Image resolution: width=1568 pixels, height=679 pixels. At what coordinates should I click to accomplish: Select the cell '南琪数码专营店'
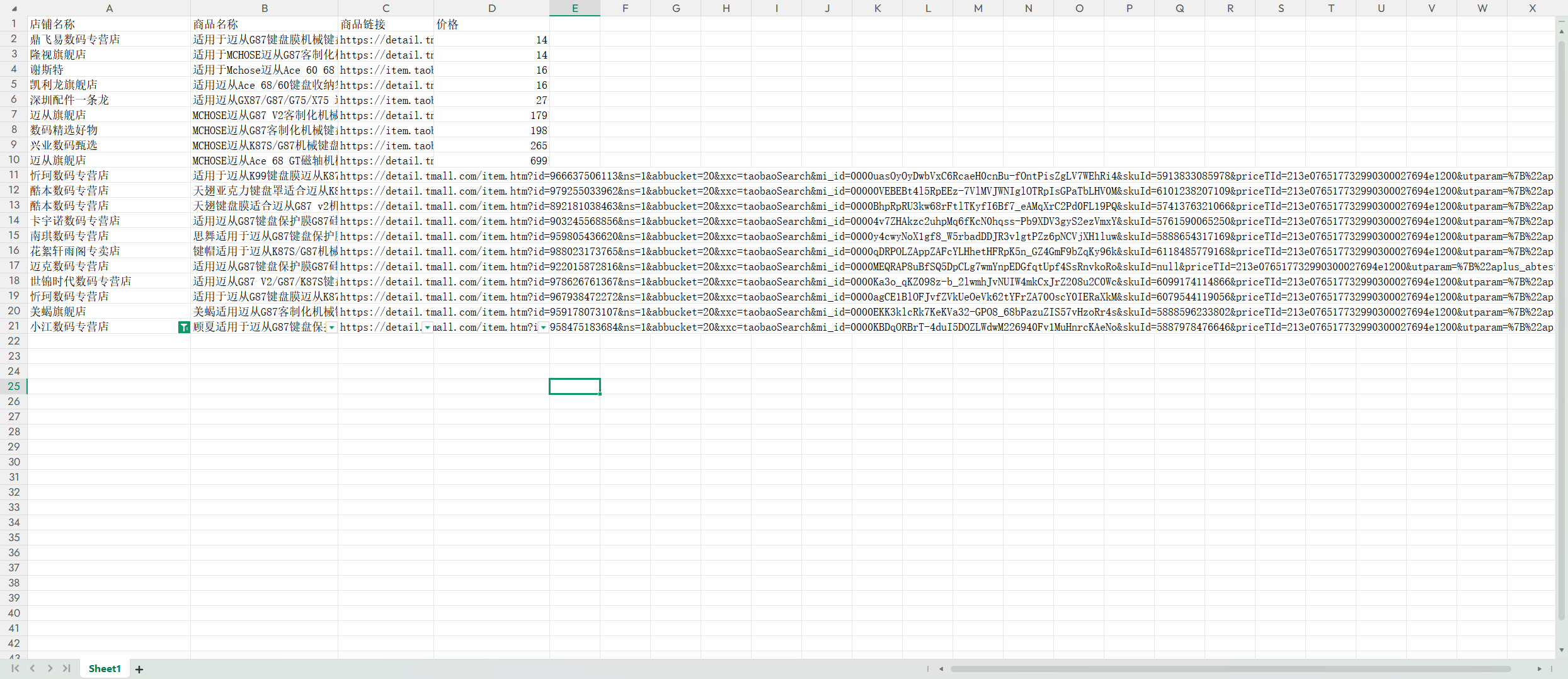point(109,236)
